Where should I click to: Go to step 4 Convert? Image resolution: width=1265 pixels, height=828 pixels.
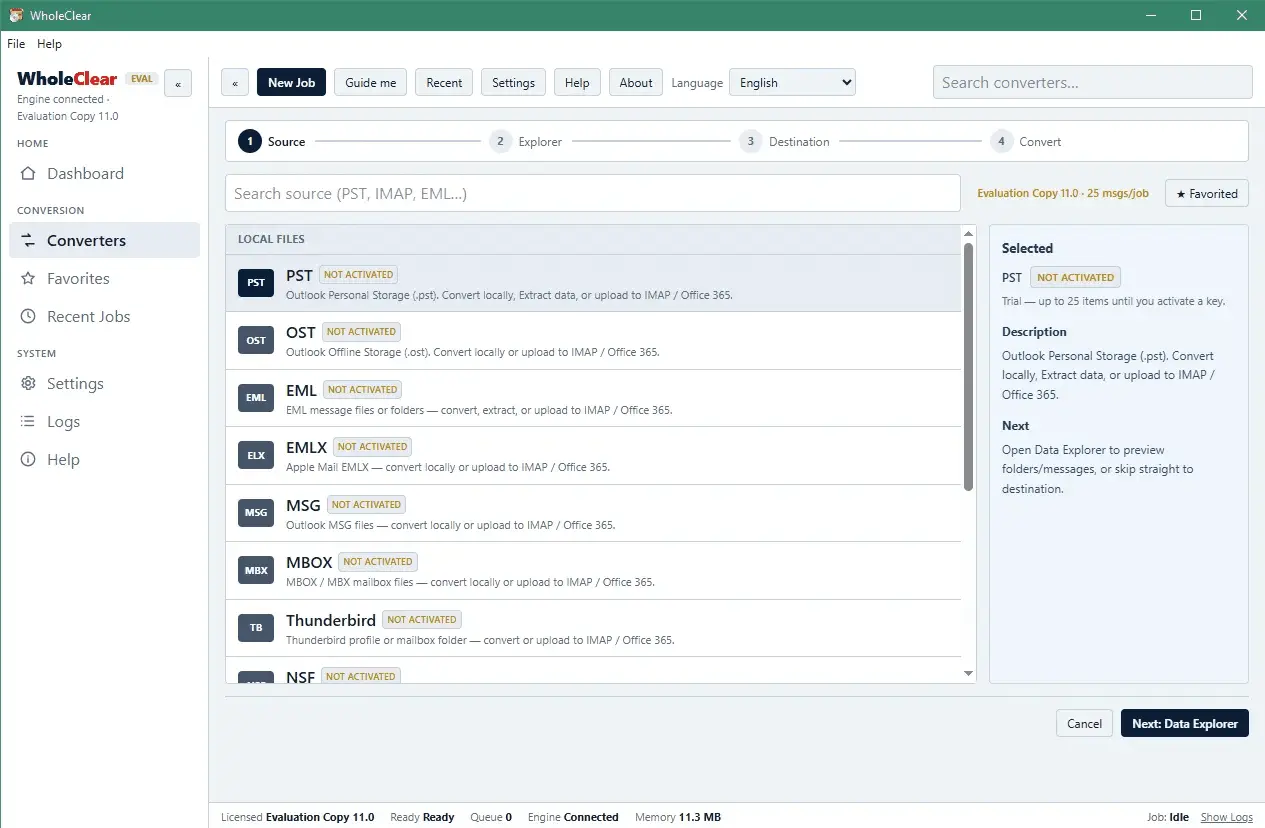point(1026,142)
